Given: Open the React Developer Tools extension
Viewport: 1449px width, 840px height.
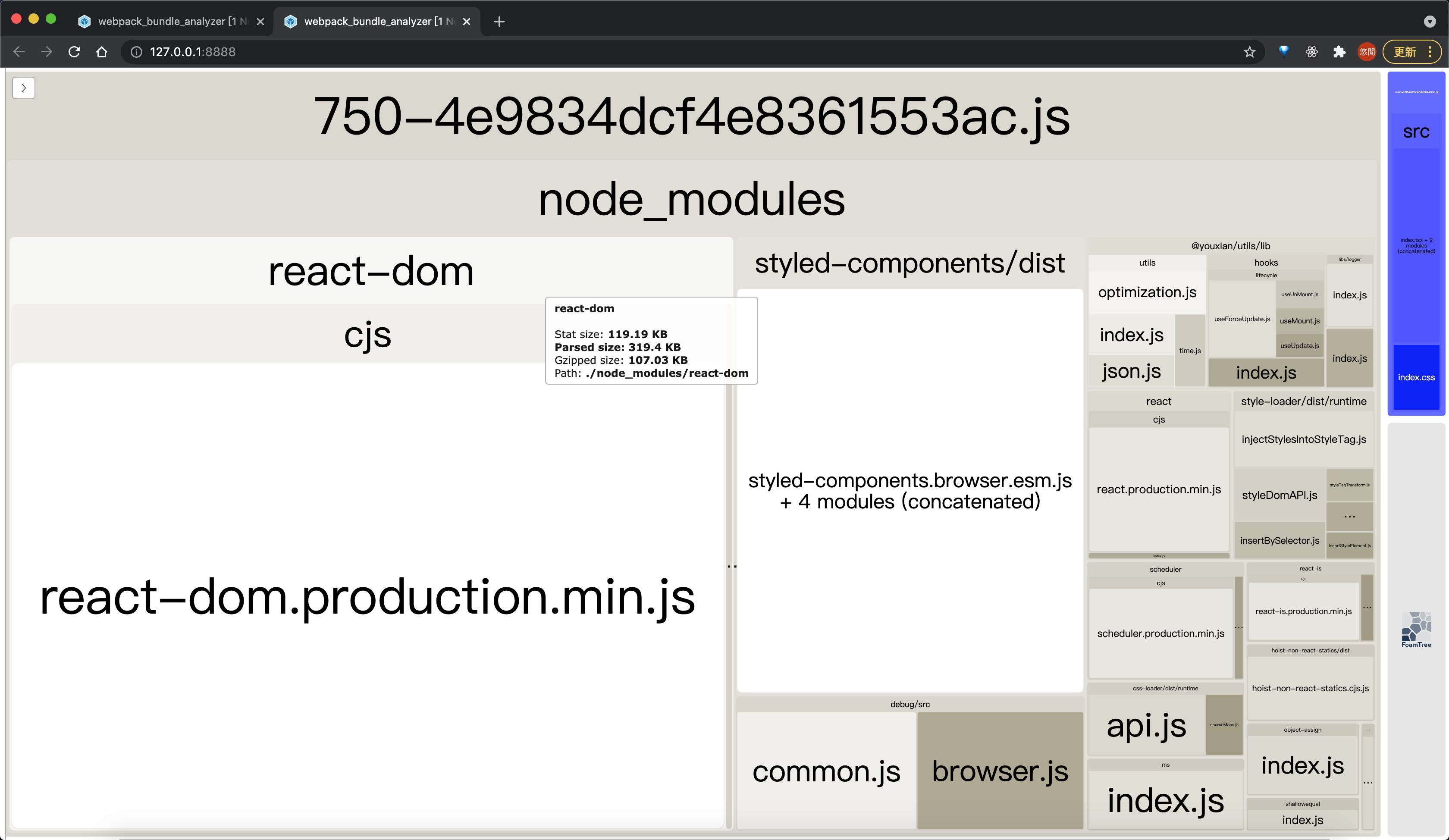Looking at the screenshot, I should pyautogui.click(x=1311, y=52).
